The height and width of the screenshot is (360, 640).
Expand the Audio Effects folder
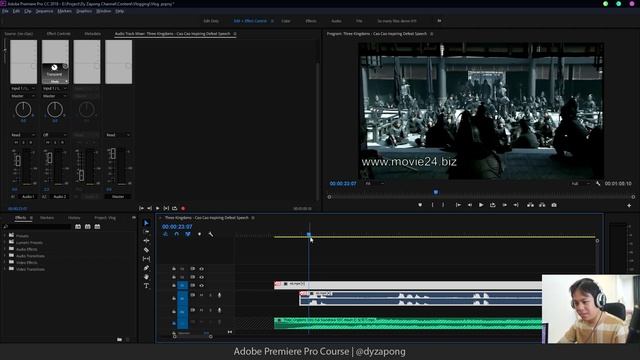[5, 249]
